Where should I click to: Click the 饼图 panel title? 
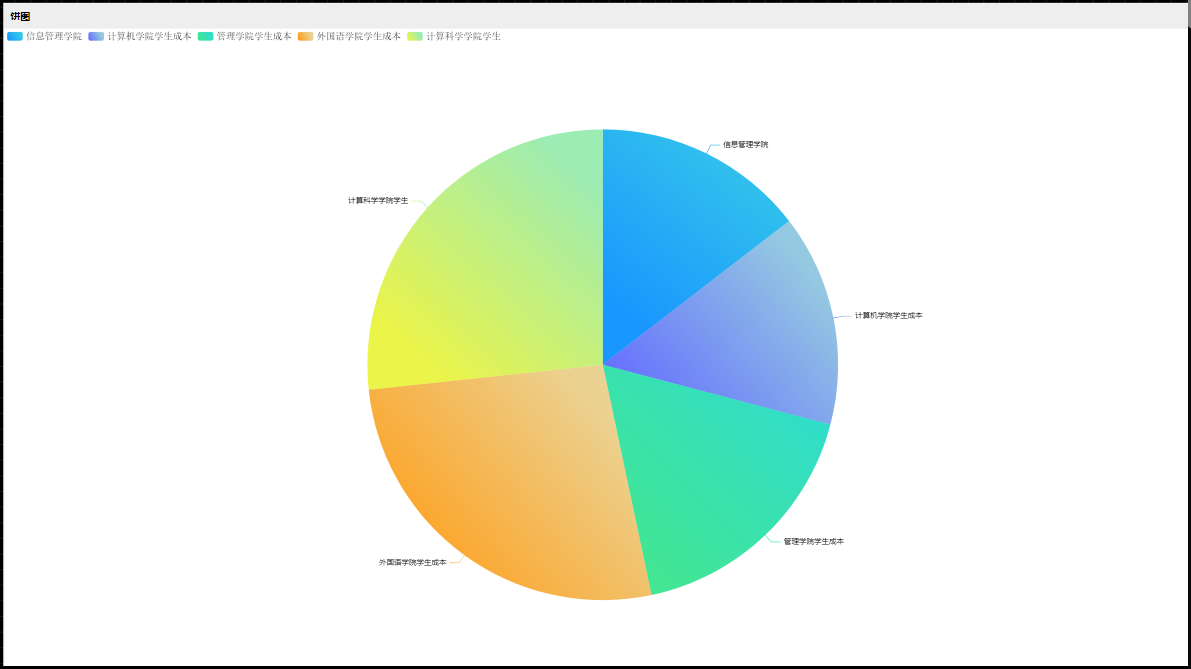point(20,16)
